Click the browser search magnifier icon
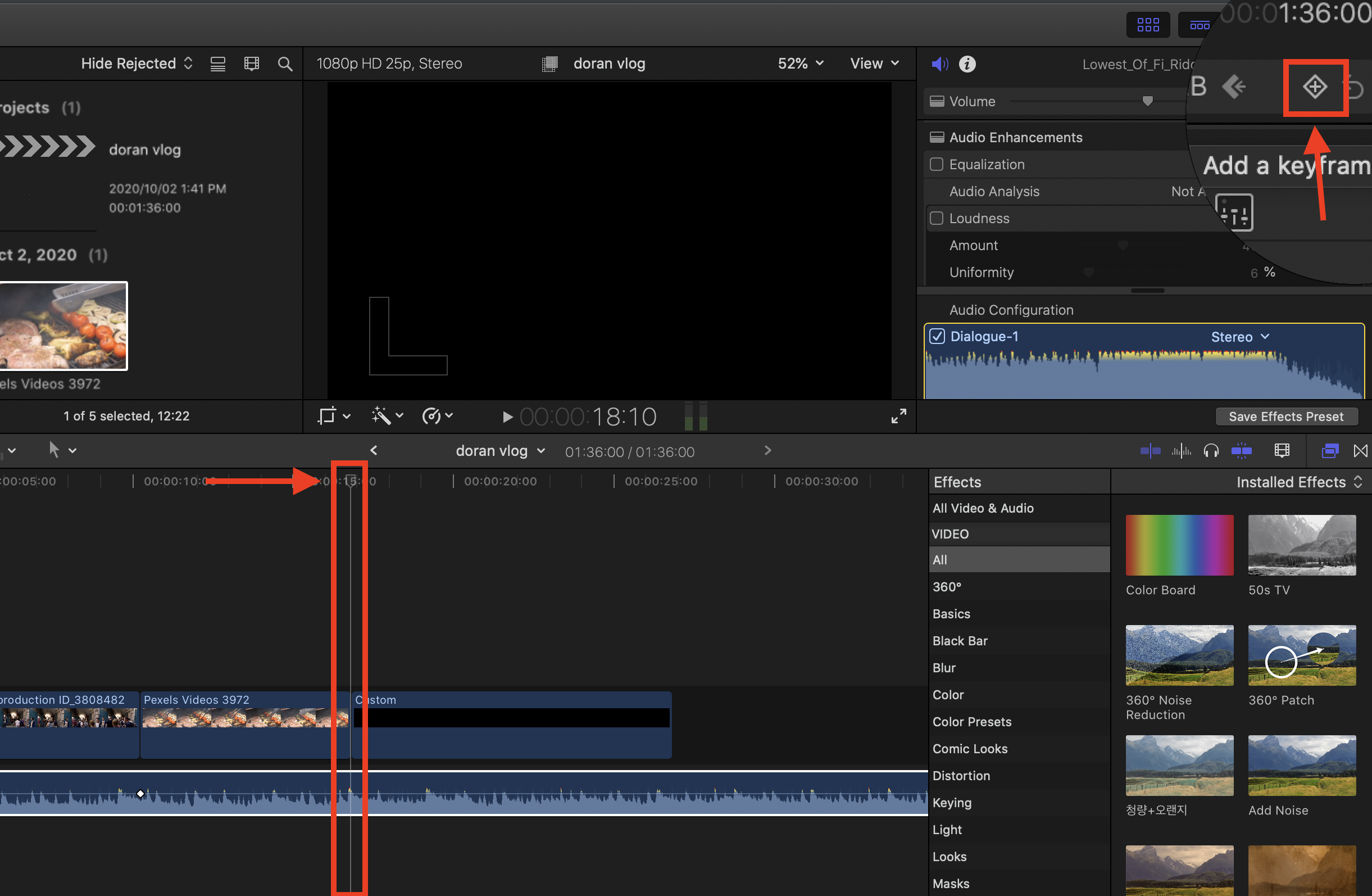 point(285,64)
